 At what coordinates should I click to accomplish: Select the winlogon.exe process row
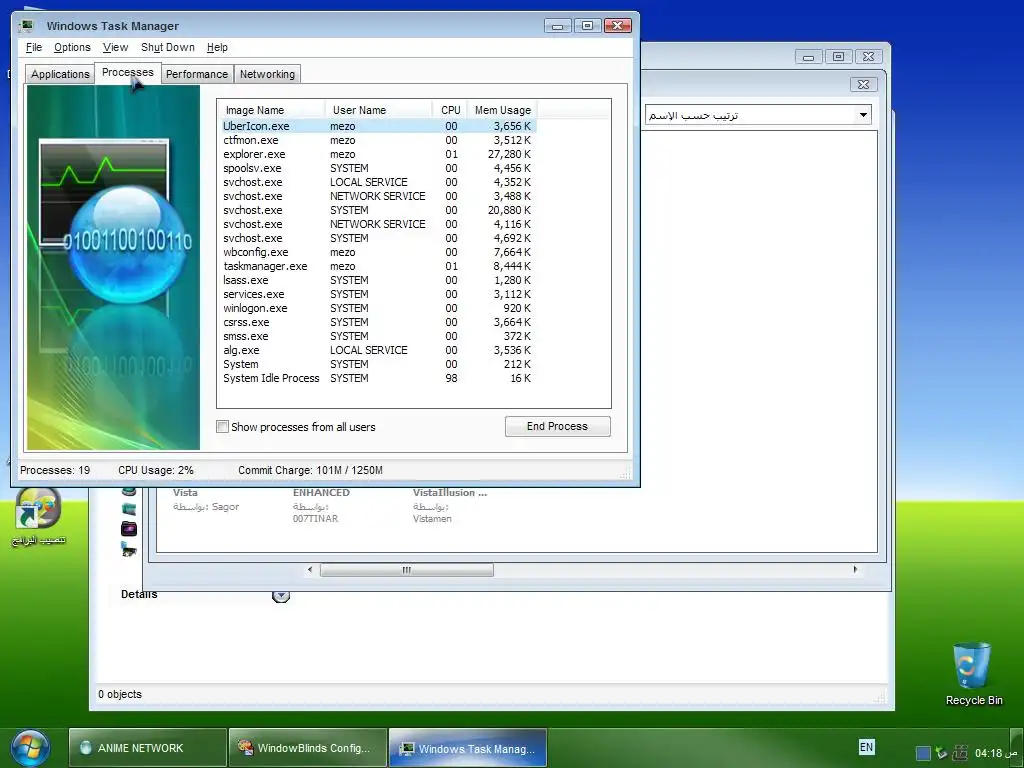point(377,308)
